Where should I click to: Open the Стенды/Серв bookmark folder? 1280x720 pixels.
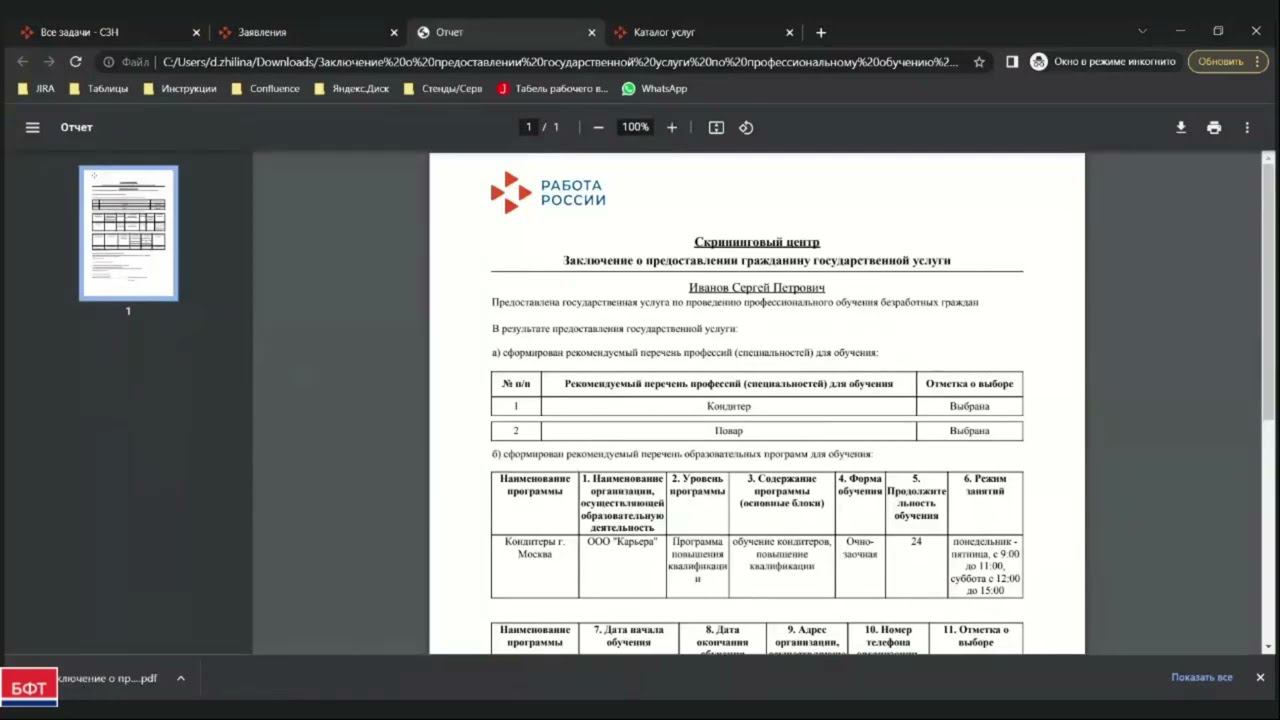[x=443, y=88]
